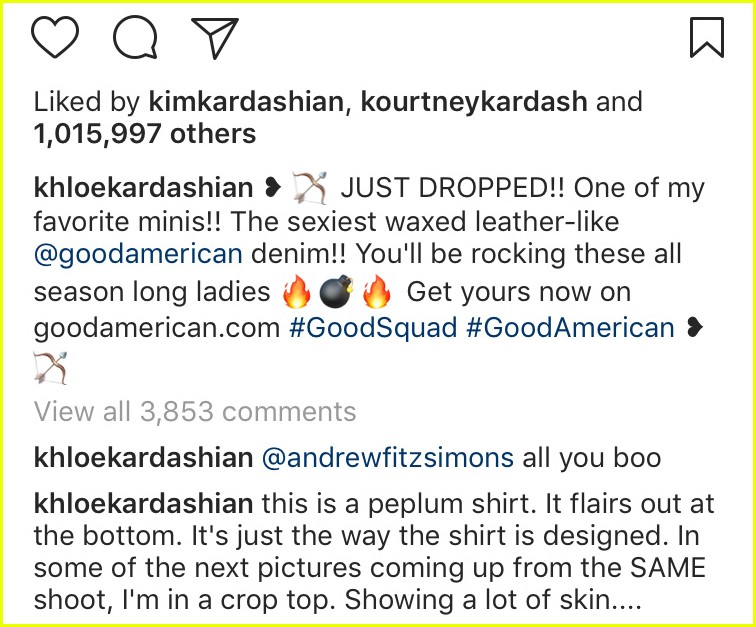Viewport: 756px width, 627px height.
Task: Like the post with the heart icon
Action: [55, 38]
